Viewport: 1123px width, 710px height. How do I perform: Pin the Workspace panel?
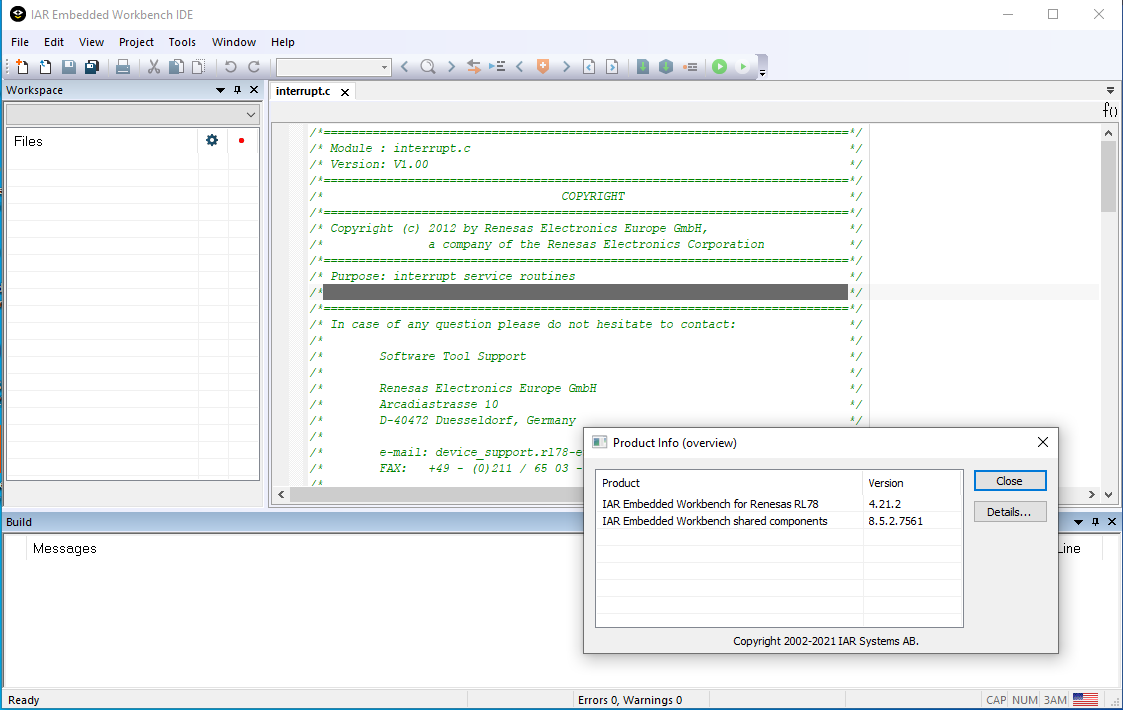pos(237,90)
